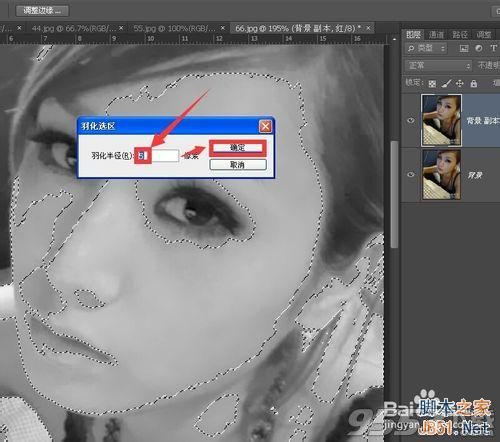Open the 55.jpg document tab
500x442 pixels.
click(x=175, y=29)
